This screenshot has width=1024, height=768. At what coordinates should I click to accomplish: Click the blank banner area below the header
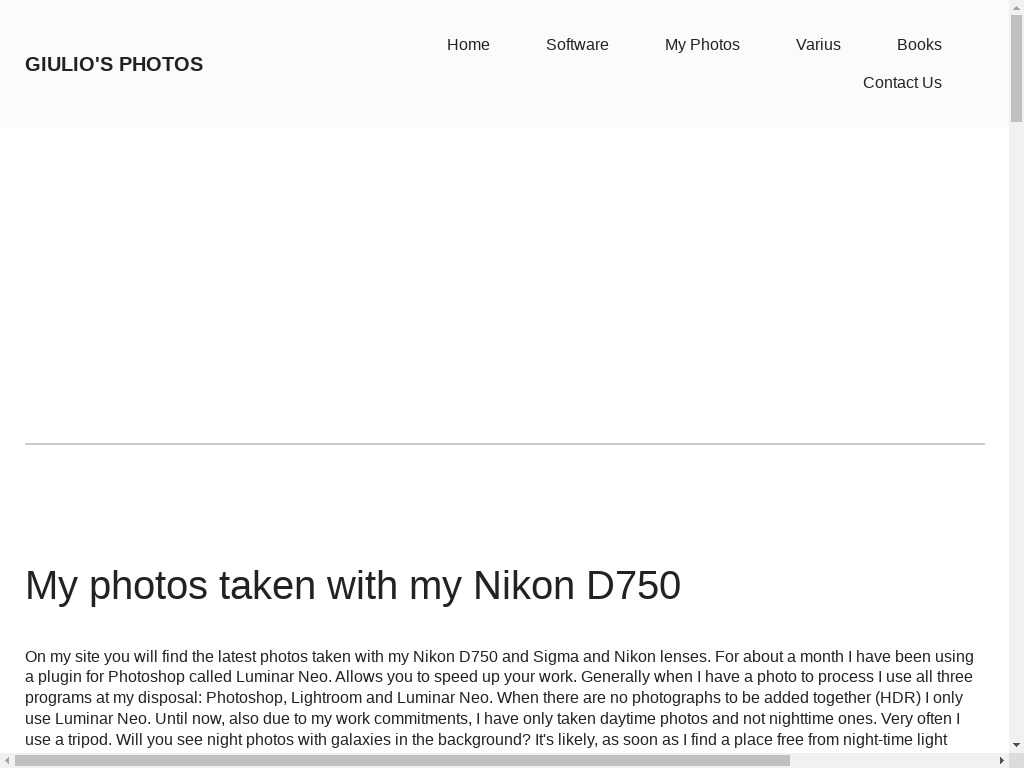pos(505,285)
